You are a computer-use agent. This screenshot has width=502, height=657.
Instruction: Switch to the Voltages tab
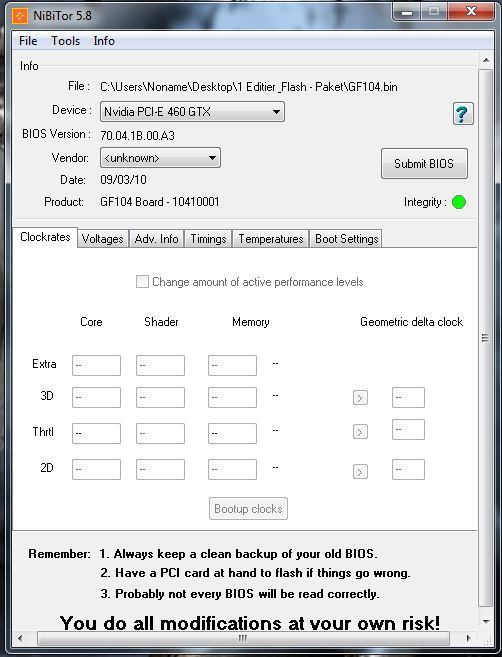[x=103, y=239]
